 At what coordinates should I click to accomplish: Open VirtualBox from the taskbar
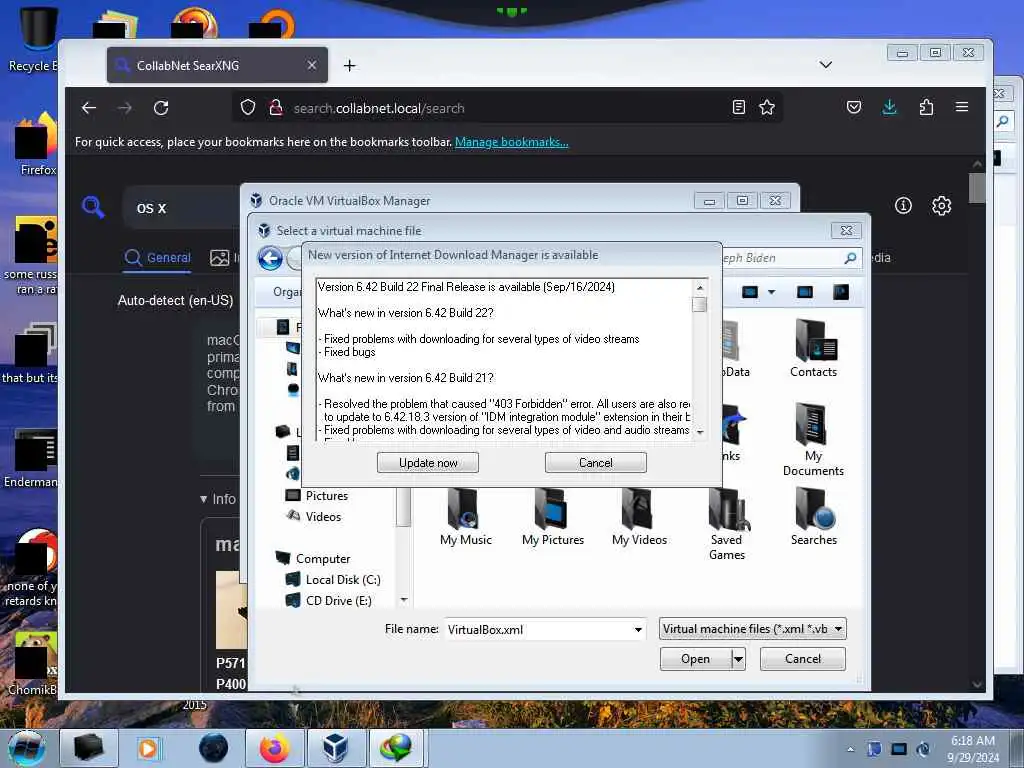[335, 748]
